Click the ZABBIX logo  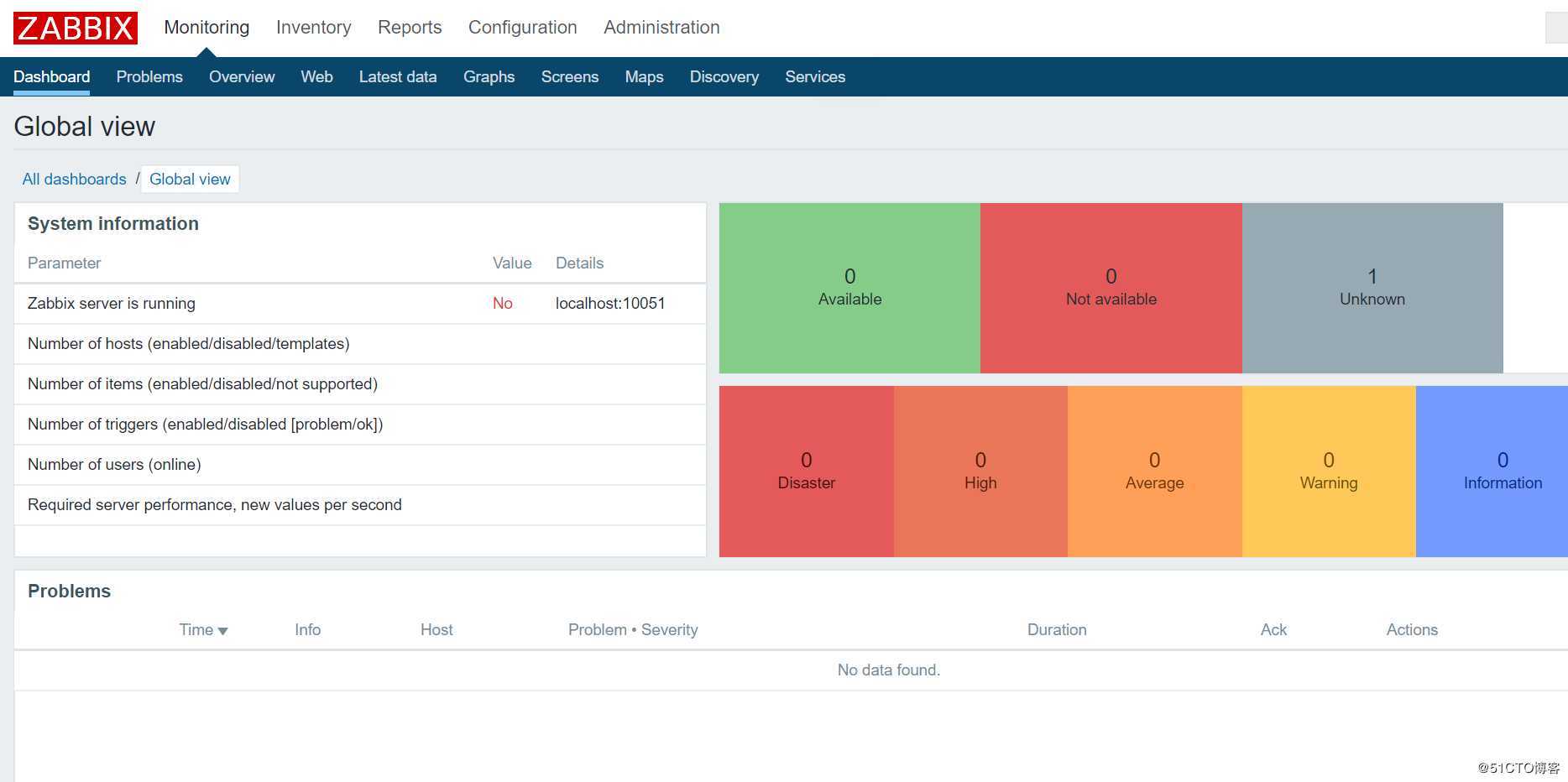pos(76,28)
